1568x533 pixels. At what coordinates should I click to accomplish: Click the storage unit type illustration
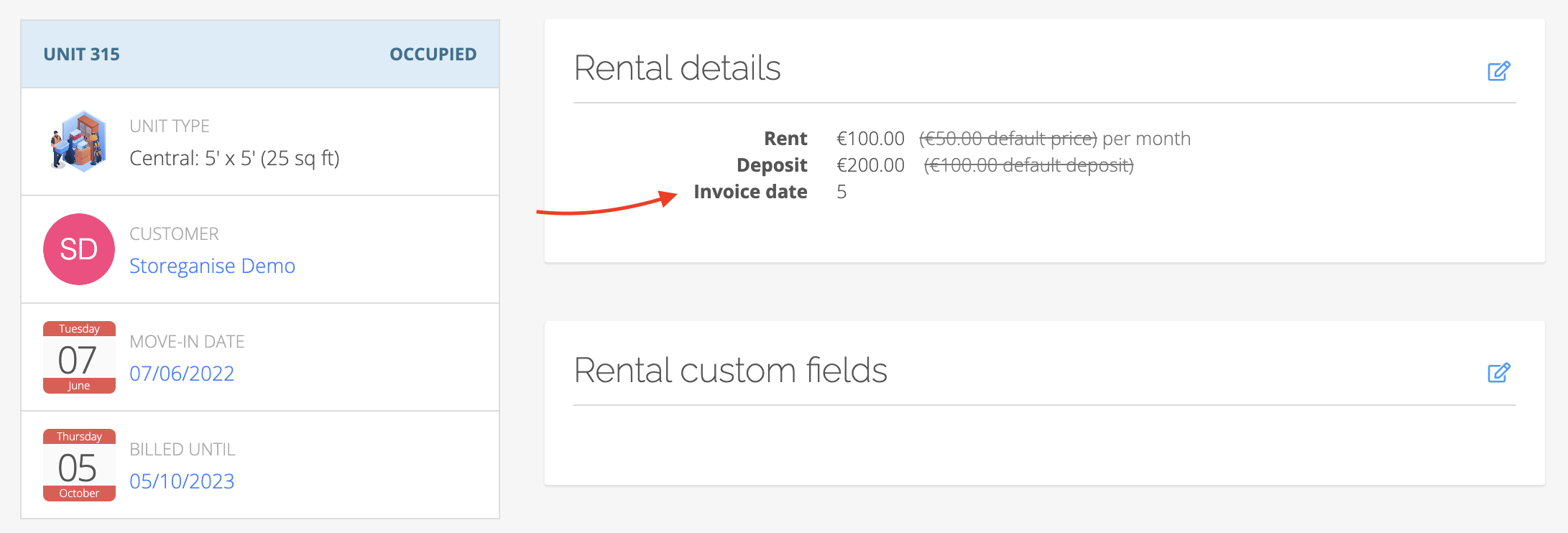pos(79,142)
